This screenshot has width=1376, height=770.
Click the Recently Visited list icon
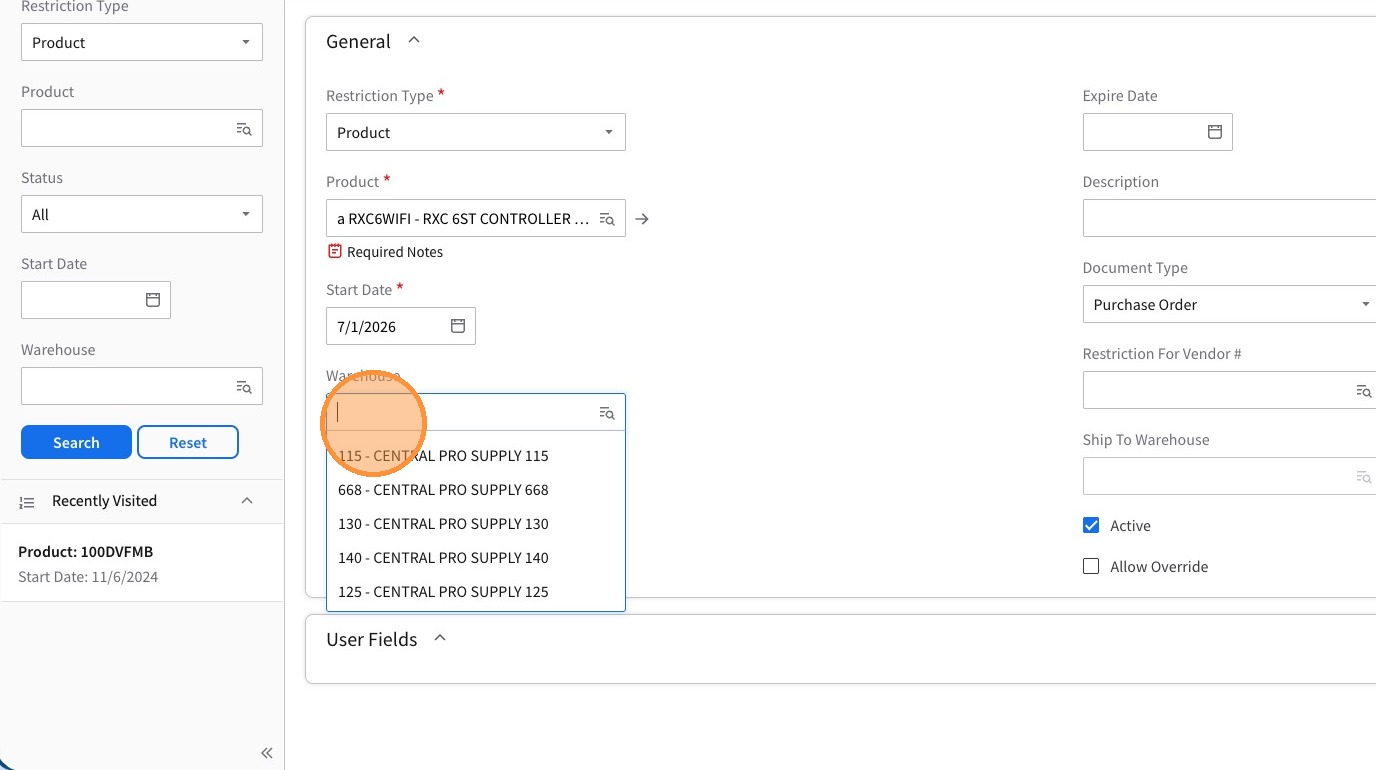27,502
